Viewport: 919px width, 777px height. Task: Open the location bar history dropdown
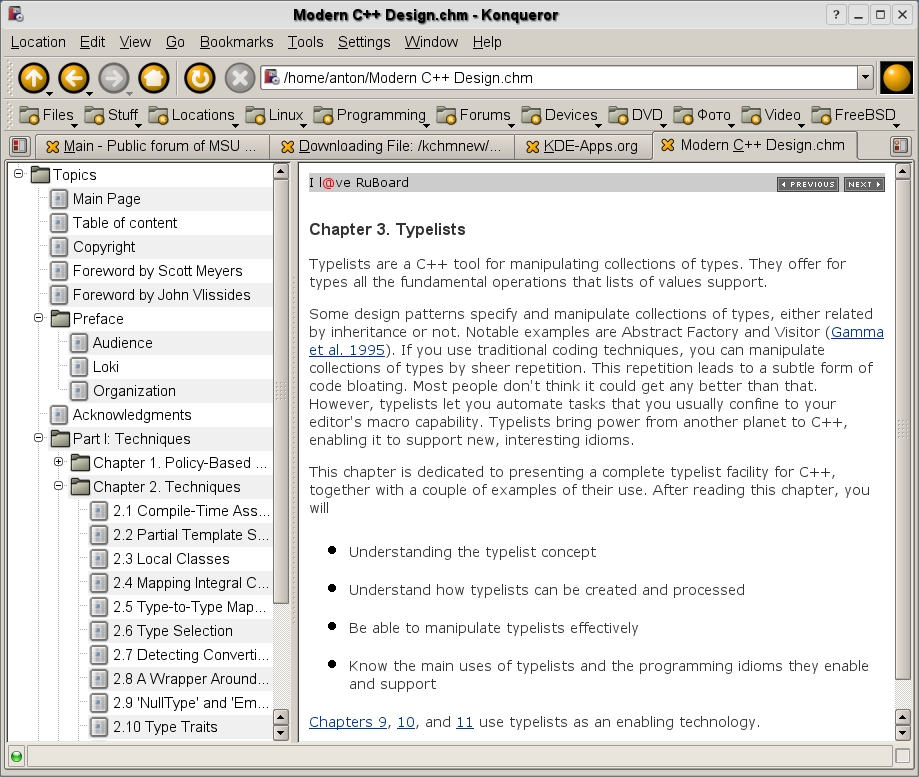click(x=865, y=77)
